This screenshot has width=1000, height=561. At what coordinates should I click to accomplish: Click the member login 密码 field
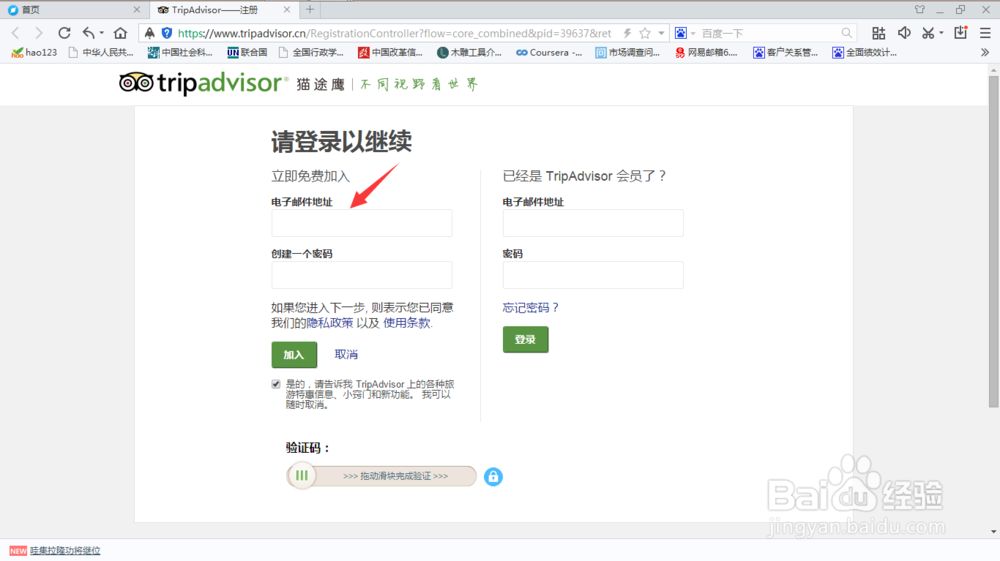[593, 275]
